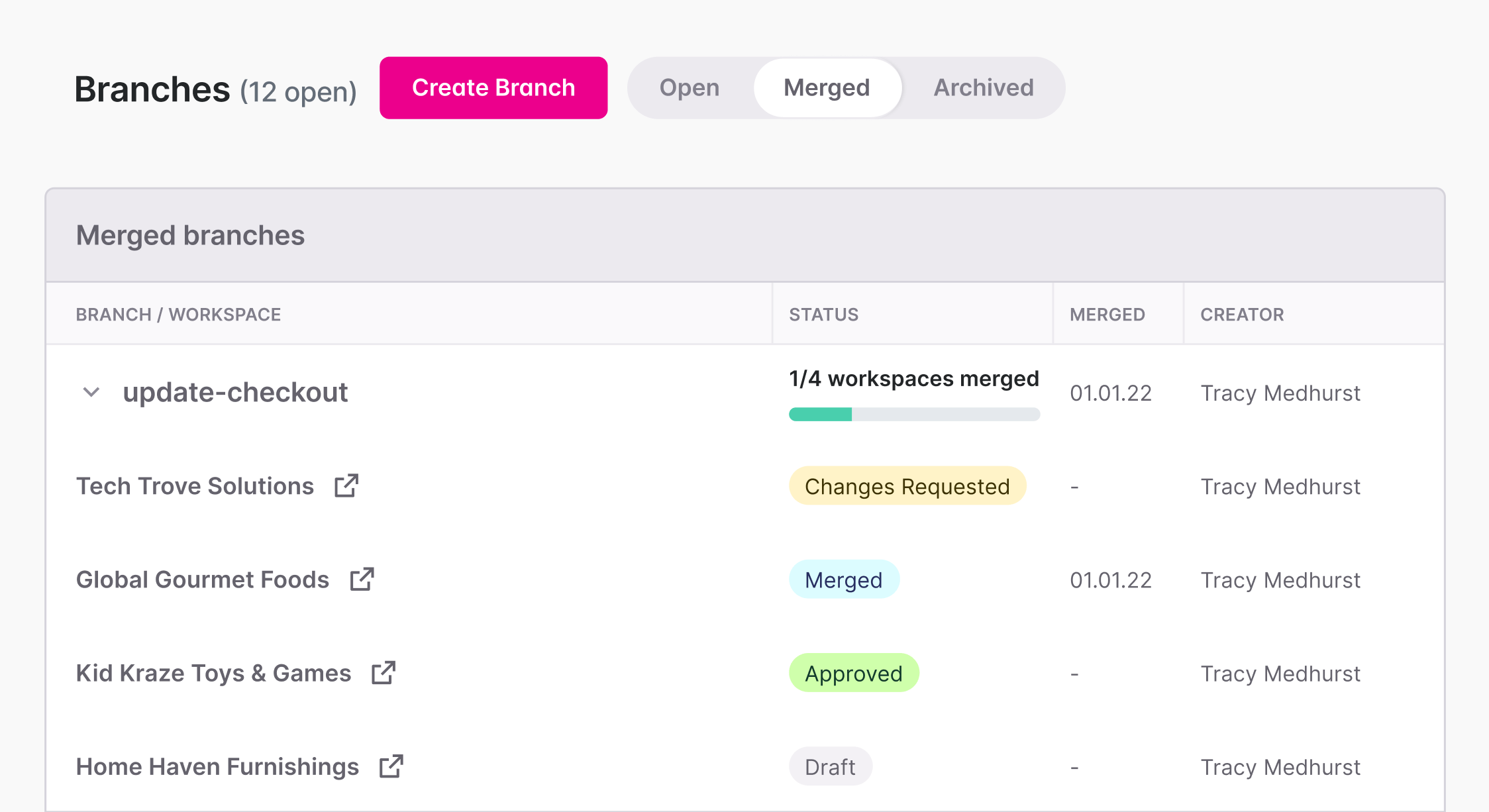
Task: Click the Draft badge for Home Haven Furnishings
Action: click(831, 766)
